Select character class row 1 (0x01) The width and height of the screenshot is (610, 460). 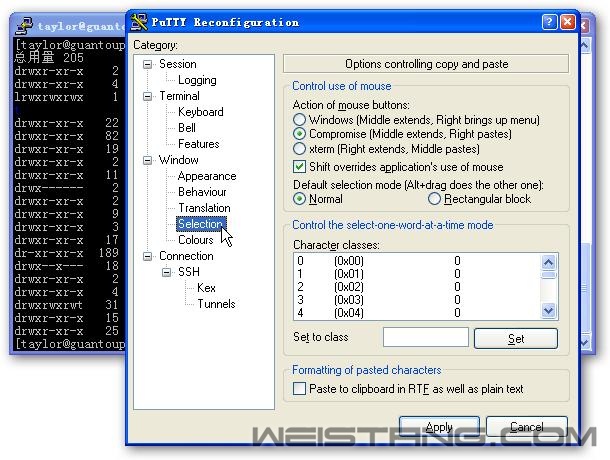(x=417, y=274)
